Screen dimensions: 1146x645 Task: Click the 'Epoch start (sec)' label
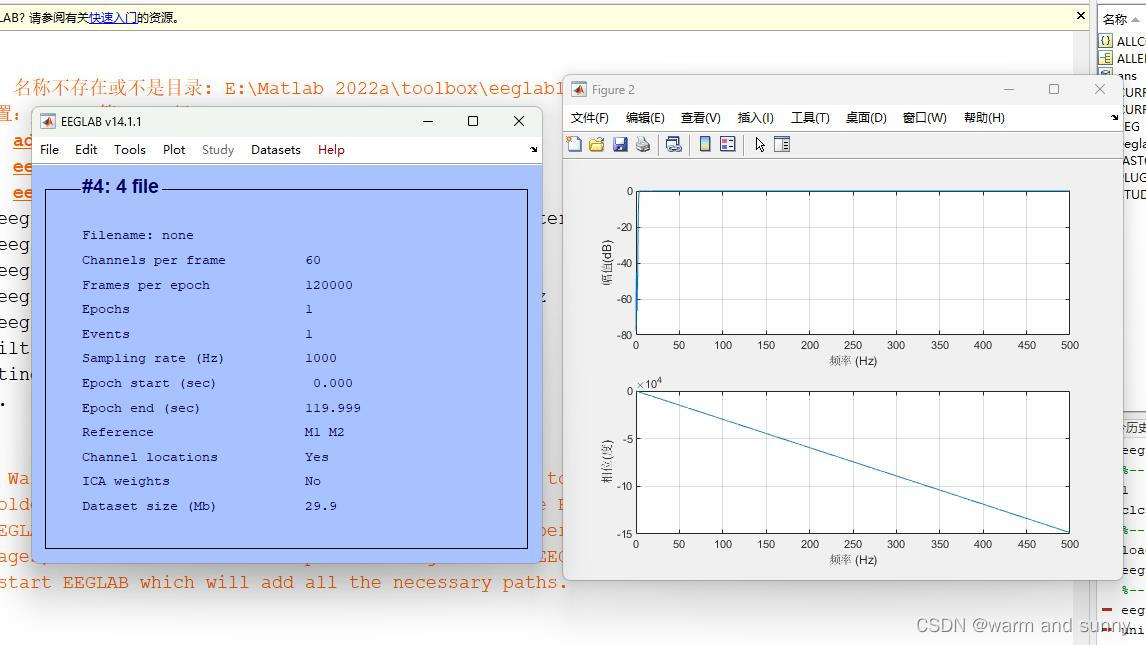[149, 383]
